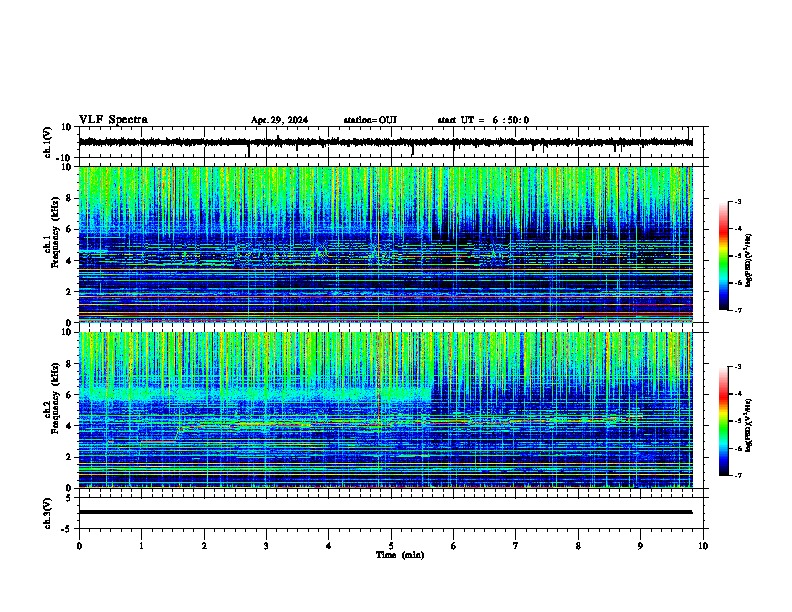Viewport: 792px width, 612px height.
Task: Click the ch.1 "Frequency (kHz)" axis label
Action: point(55,233)
